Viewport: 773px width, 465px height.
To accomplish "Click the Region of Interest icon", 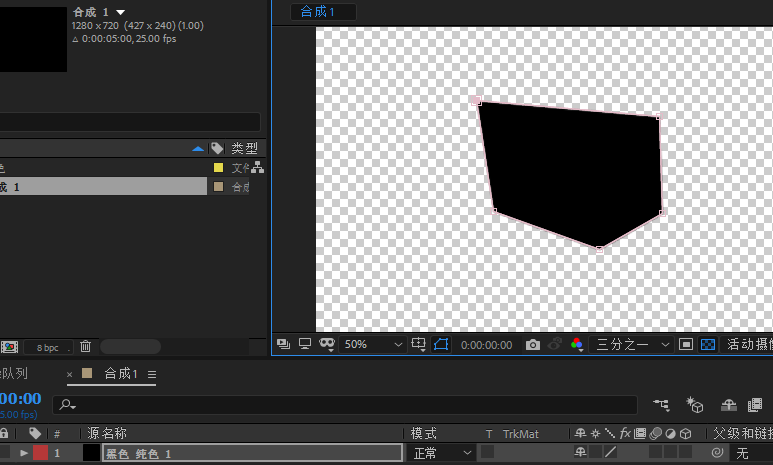I will pos(686,344).
